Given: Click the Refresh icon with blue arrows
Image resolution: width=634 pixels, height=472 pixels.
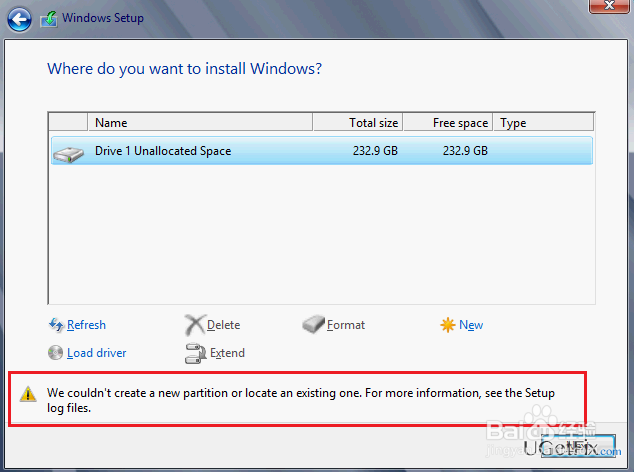Looking at the screenshot, I should point(56,325).
